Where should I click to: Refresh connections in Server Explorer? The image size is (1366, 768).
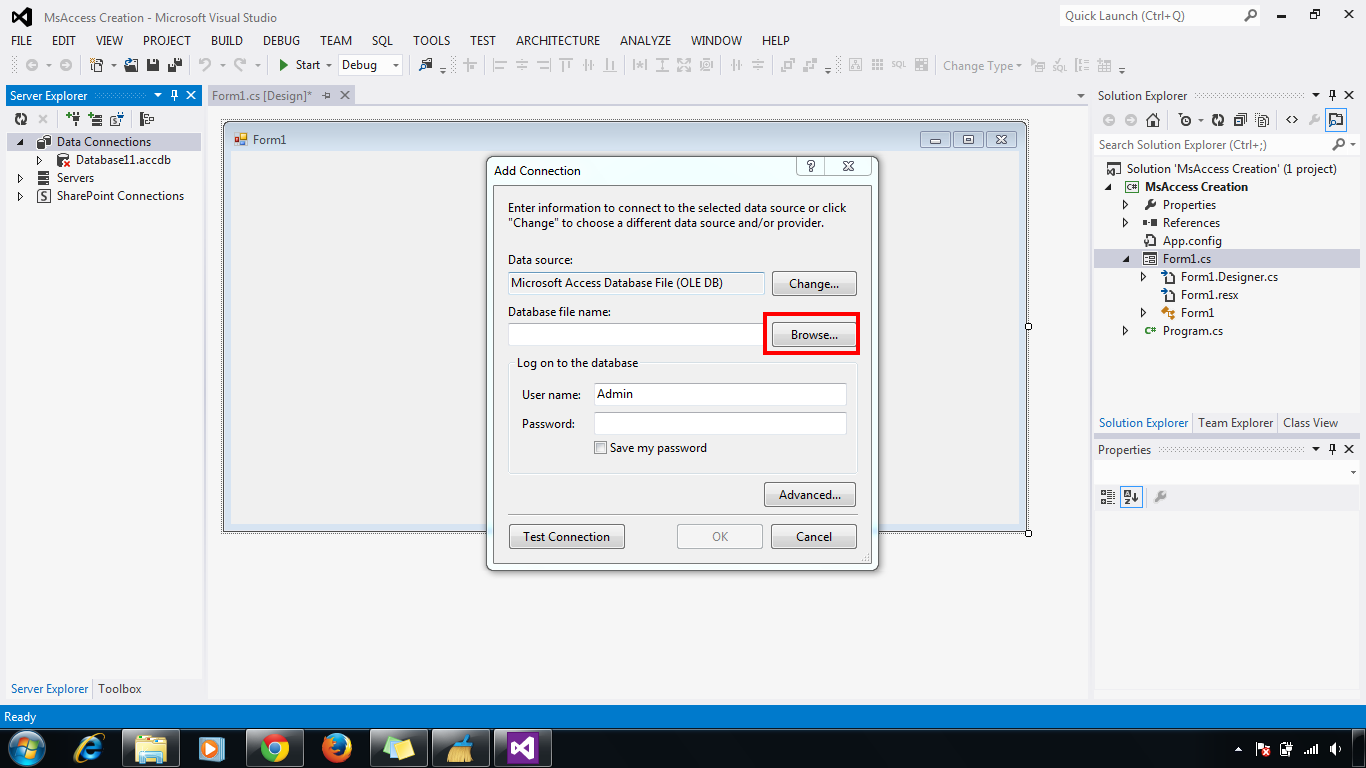(x=20, y=118)
